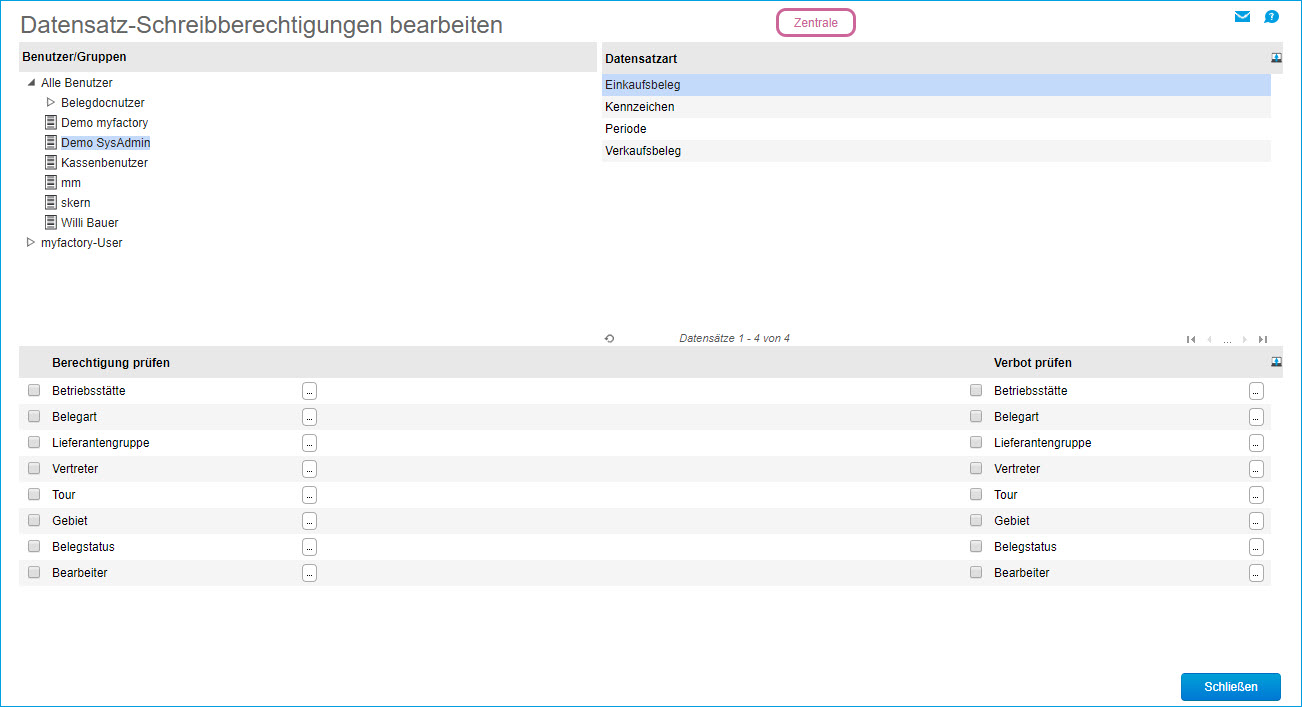Screen dimensions: 1302x707
Task: Open Belegart selection under Berechtigung prüfen
Action: coord(309,417)
